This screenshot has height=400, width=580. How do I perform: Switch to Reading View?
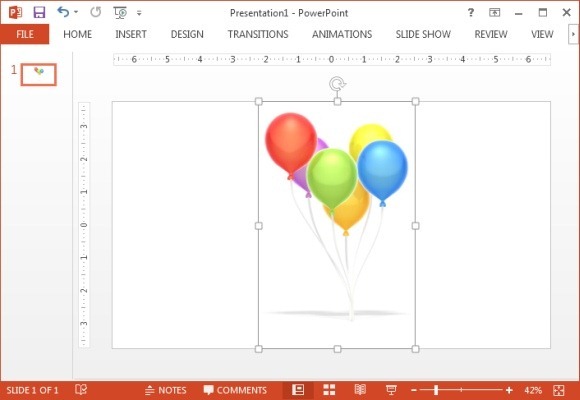[360, 390]
